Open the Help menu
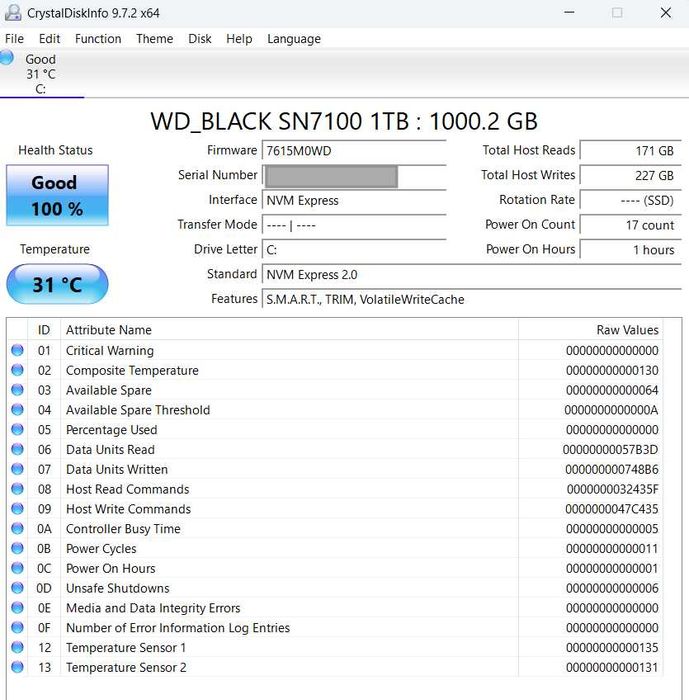The height and width of the screenshot is (700, 689). click(x=239, y=39)
